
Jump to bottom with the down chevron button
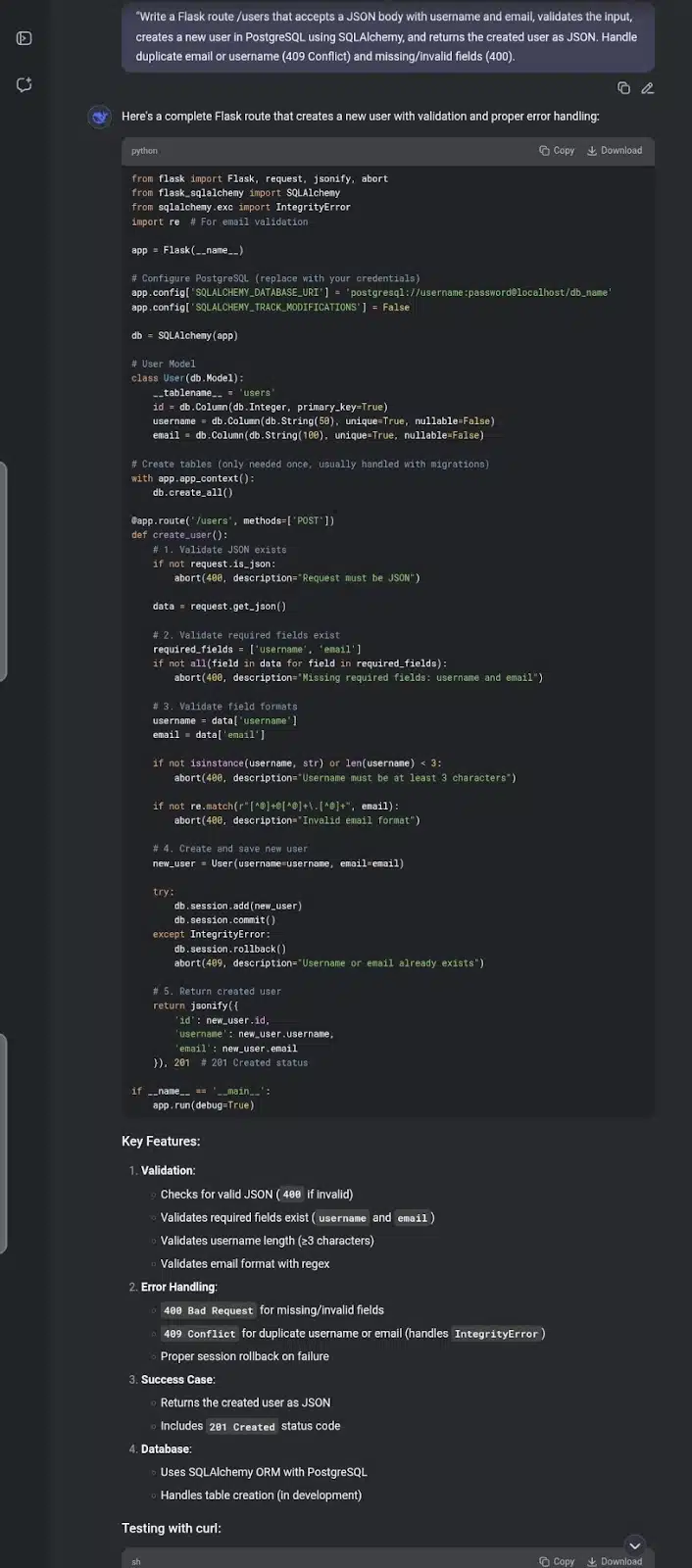[x=634, y=1545]
